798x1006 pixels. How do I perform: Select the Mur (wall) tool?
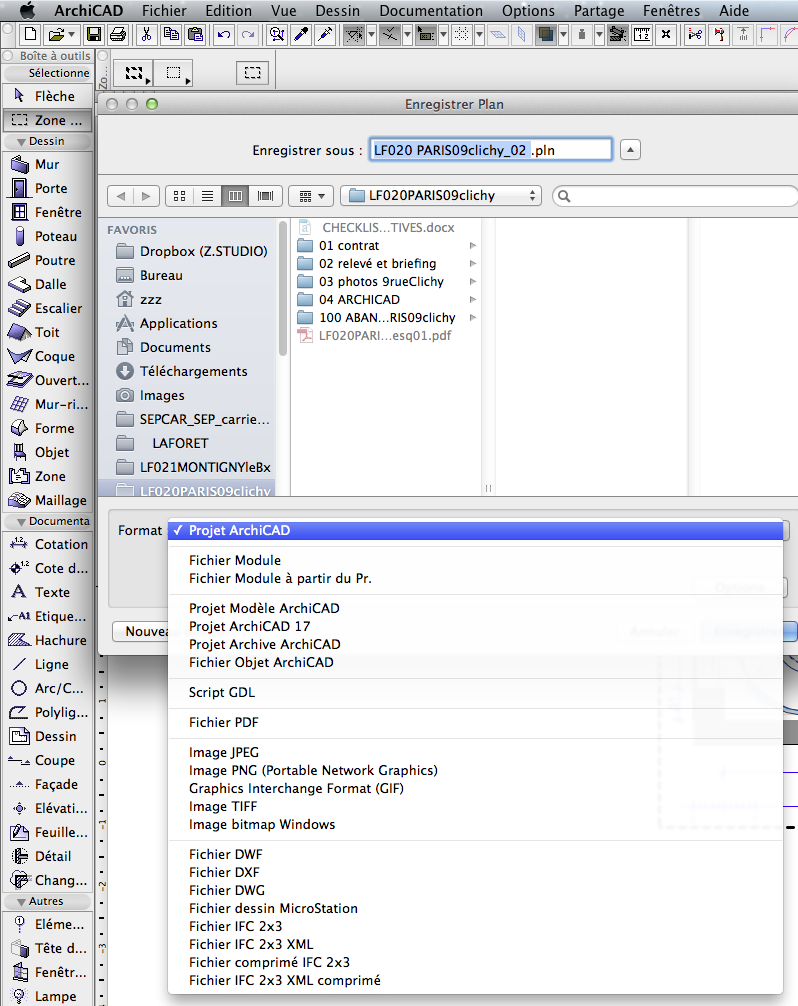tap(46, 164)
